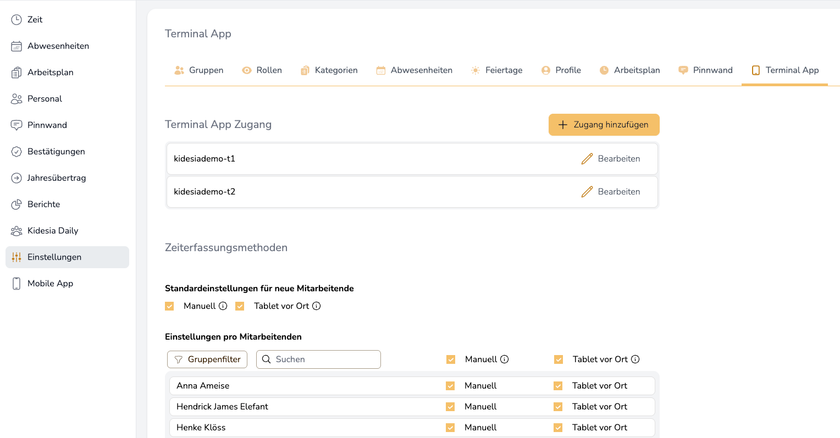
Task: Open Berichte via its pie chart icon
Action: coord(17,204)
